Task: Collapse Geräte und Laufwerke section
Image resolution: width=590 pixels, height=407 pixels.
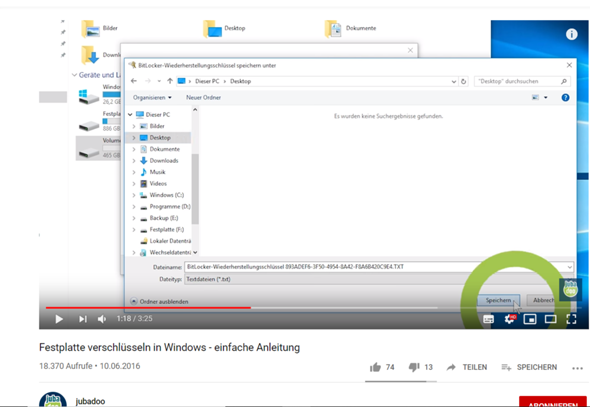Action: (x=75, y=75)
